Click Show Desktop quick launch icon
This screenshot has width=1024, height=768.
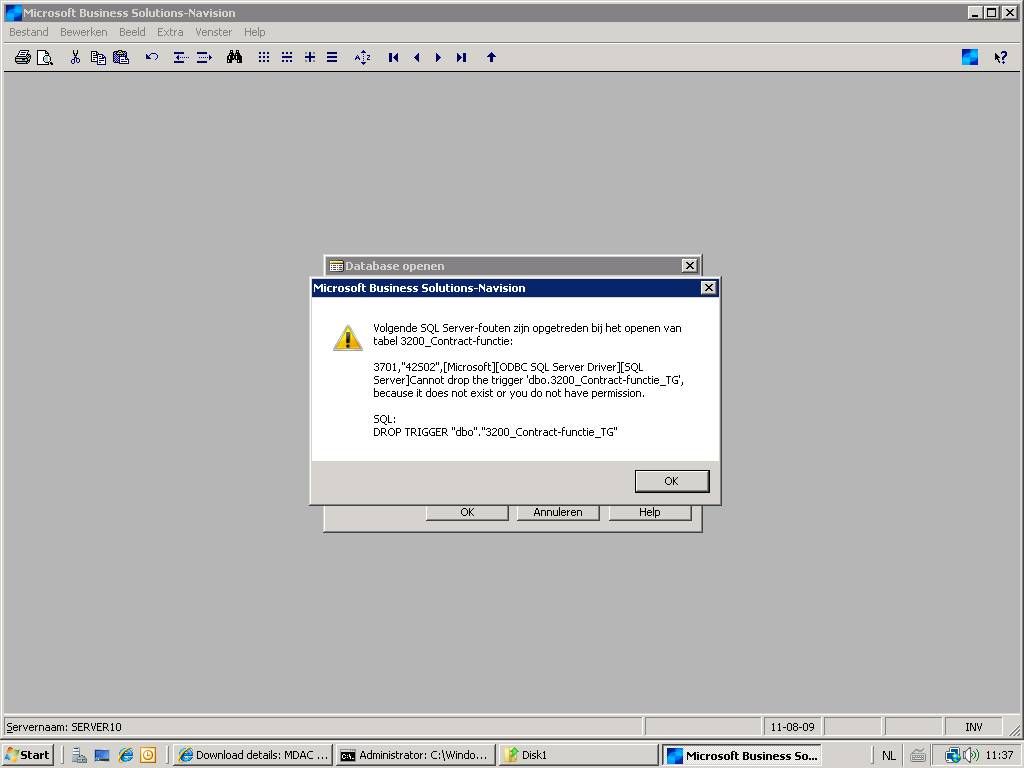[x=102, y=755]
